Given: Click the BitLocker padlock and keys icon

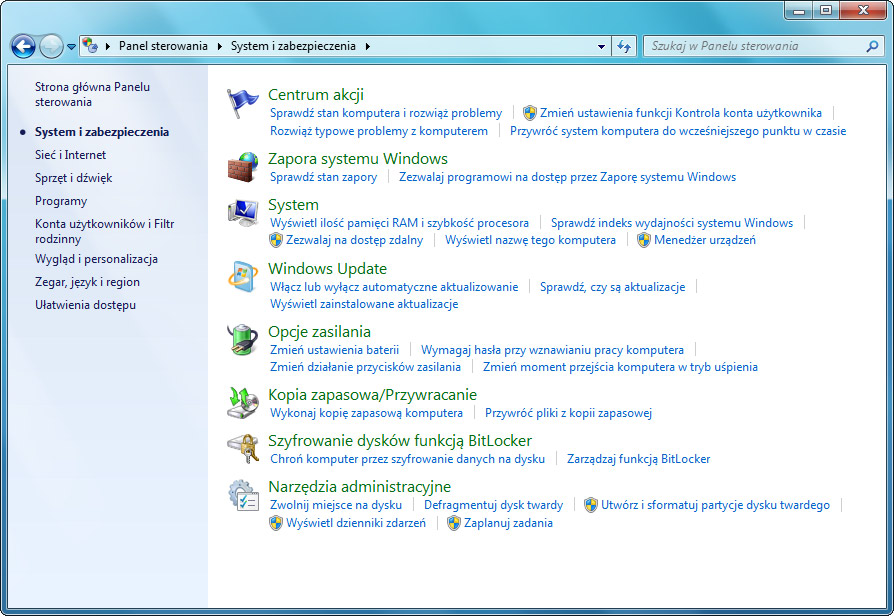Looking at the screenshot, I should pyautogui.click(x=243, y=449).
